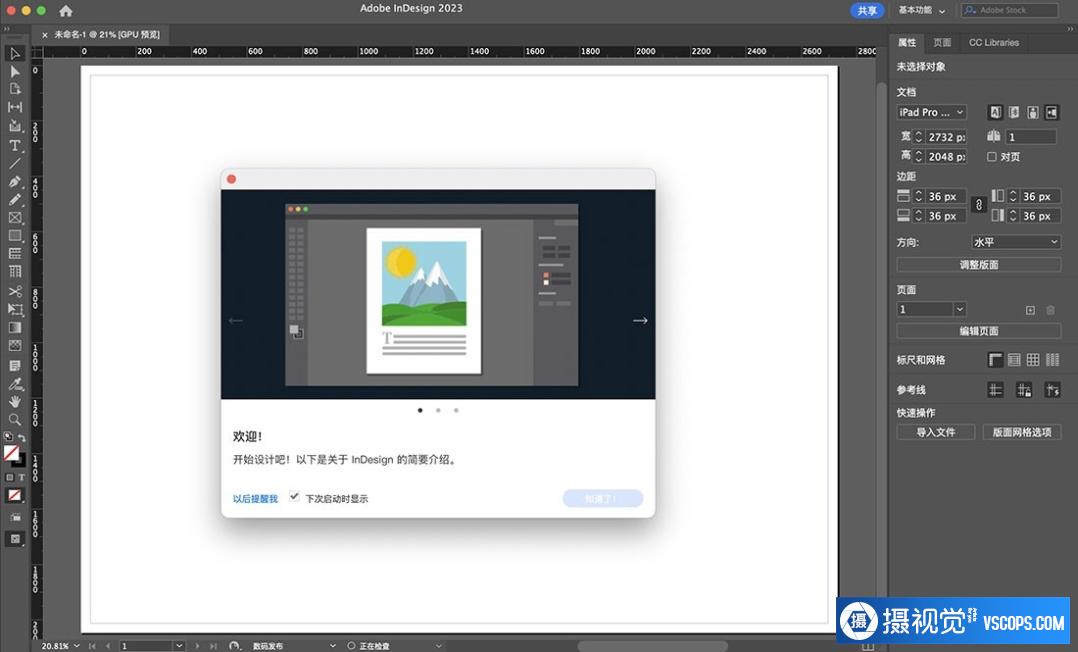Screen dimensions: 1078x652
Task: Select the Vertical Grid tool
Action: pos(14,272)
